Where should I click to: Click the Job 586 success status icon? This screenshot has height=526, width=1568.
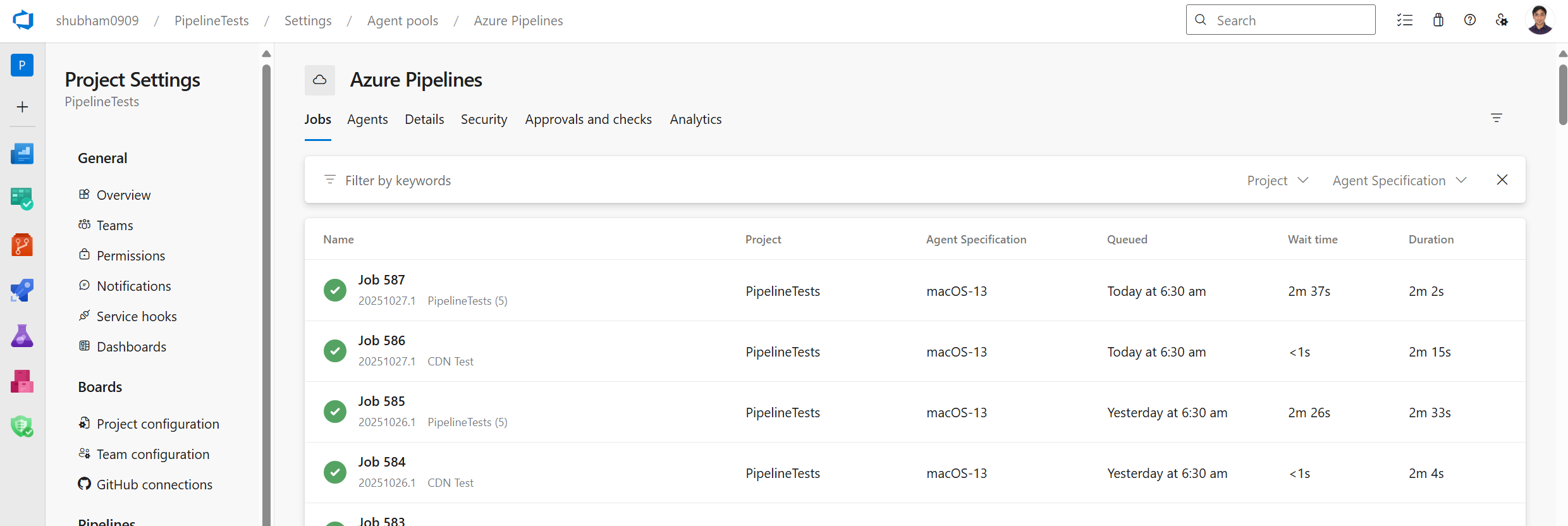point(335,351)
